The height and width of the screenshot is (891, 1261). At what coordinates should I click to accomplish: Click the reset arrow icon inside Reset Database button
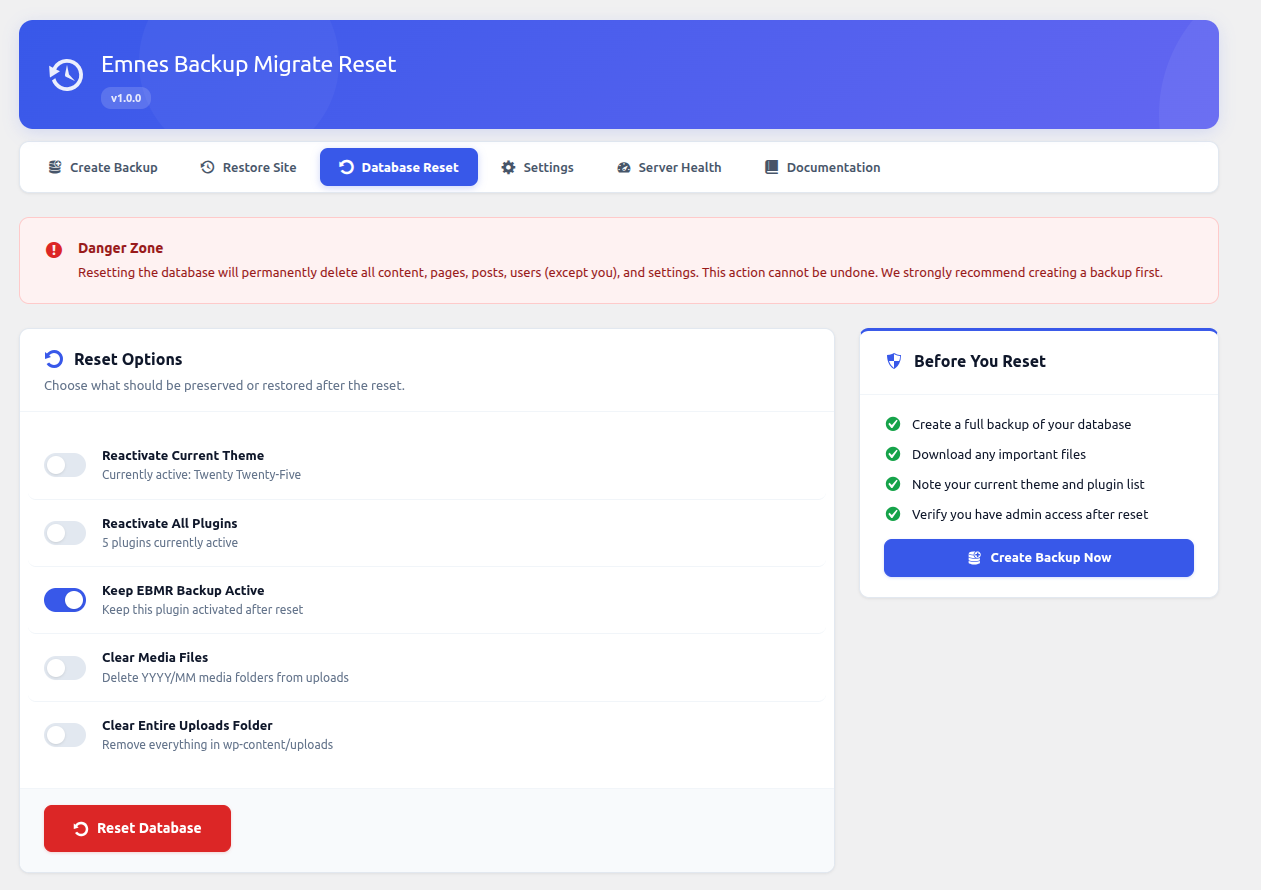[x=79, y=828]
